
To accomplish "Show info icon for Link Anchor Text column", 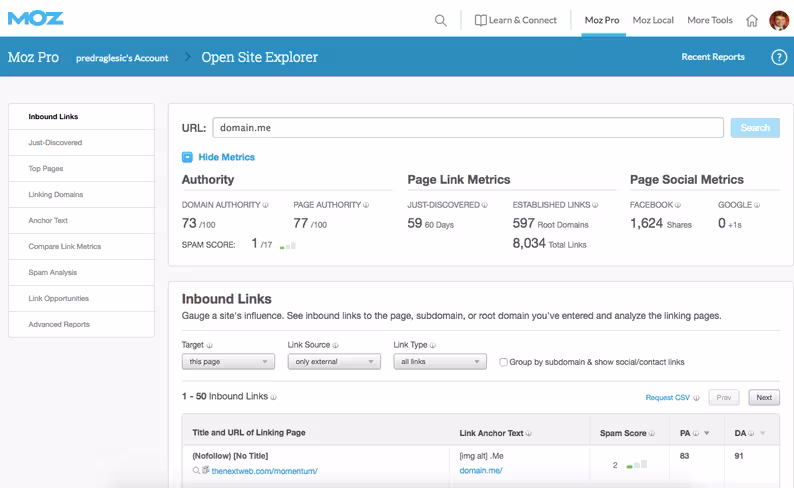I will coord(529,433).
